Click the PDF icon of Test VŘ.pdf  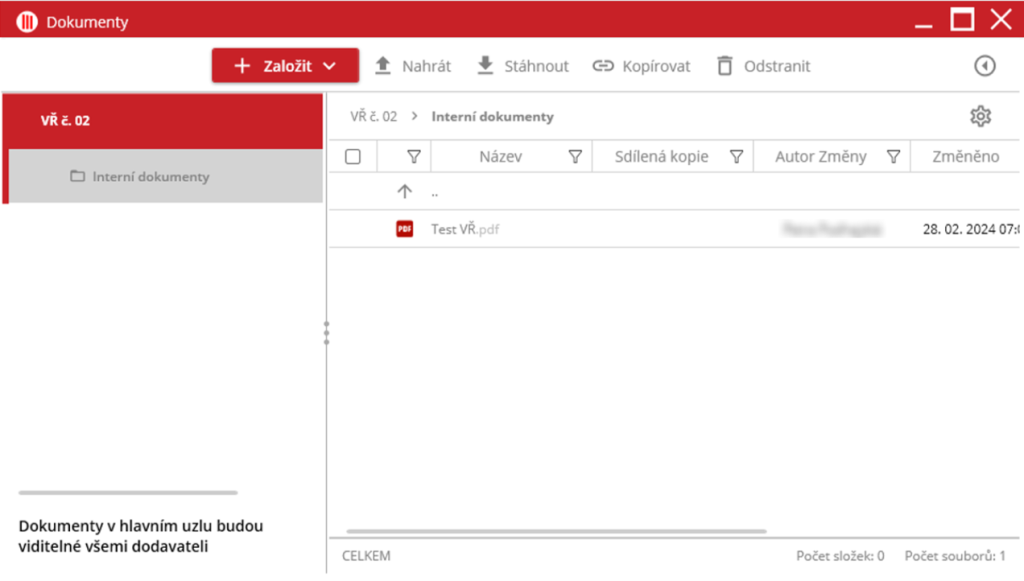pos(404,229)
